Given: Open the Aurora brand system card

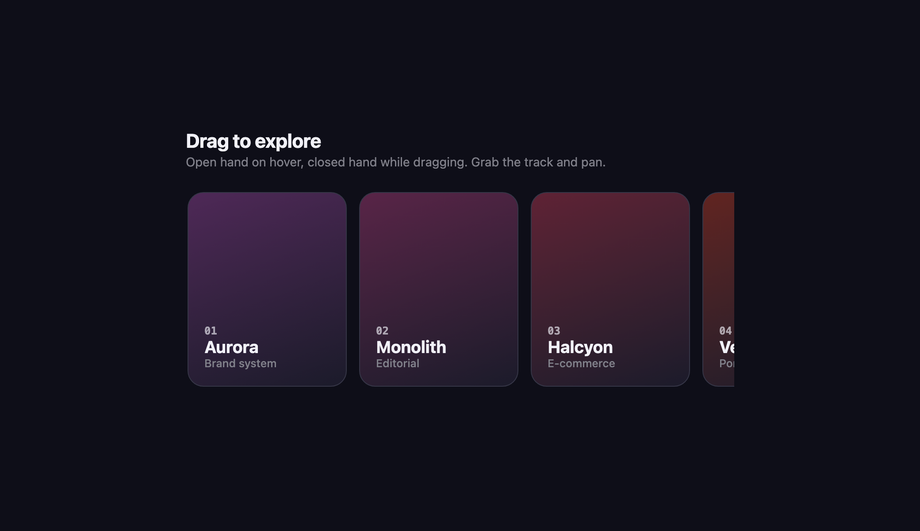Looking at the screenshot, I should (x=267, y=289).
